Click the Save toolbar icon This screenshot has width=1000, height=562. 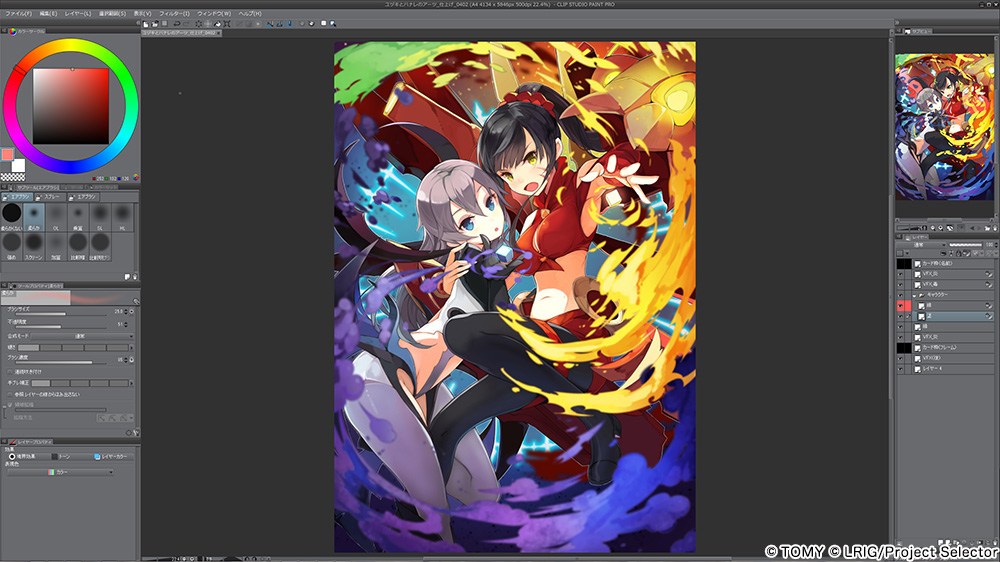pos(165,24)
